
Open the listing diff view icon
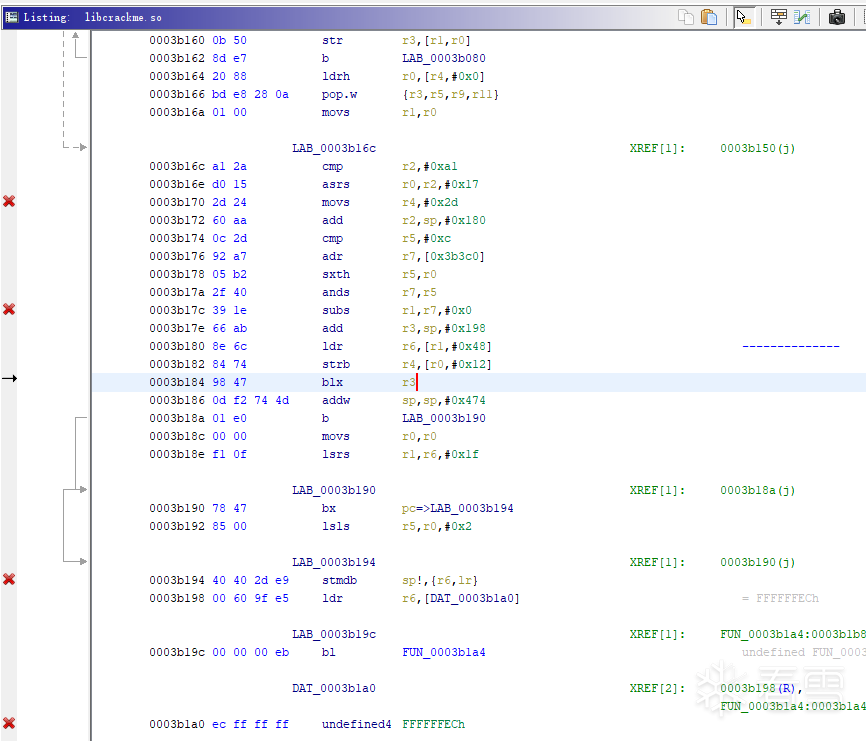(802, 17)
